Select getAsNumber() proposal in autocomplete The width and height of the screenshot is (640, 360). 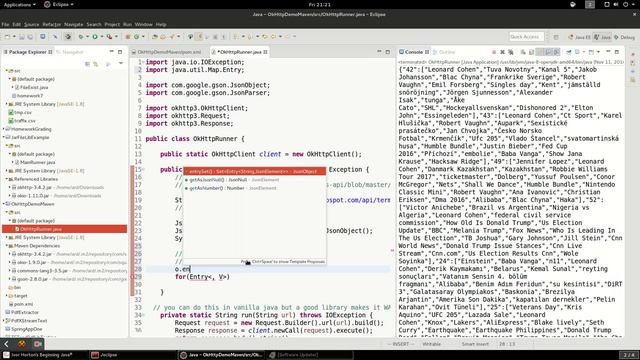pos(255,188)
